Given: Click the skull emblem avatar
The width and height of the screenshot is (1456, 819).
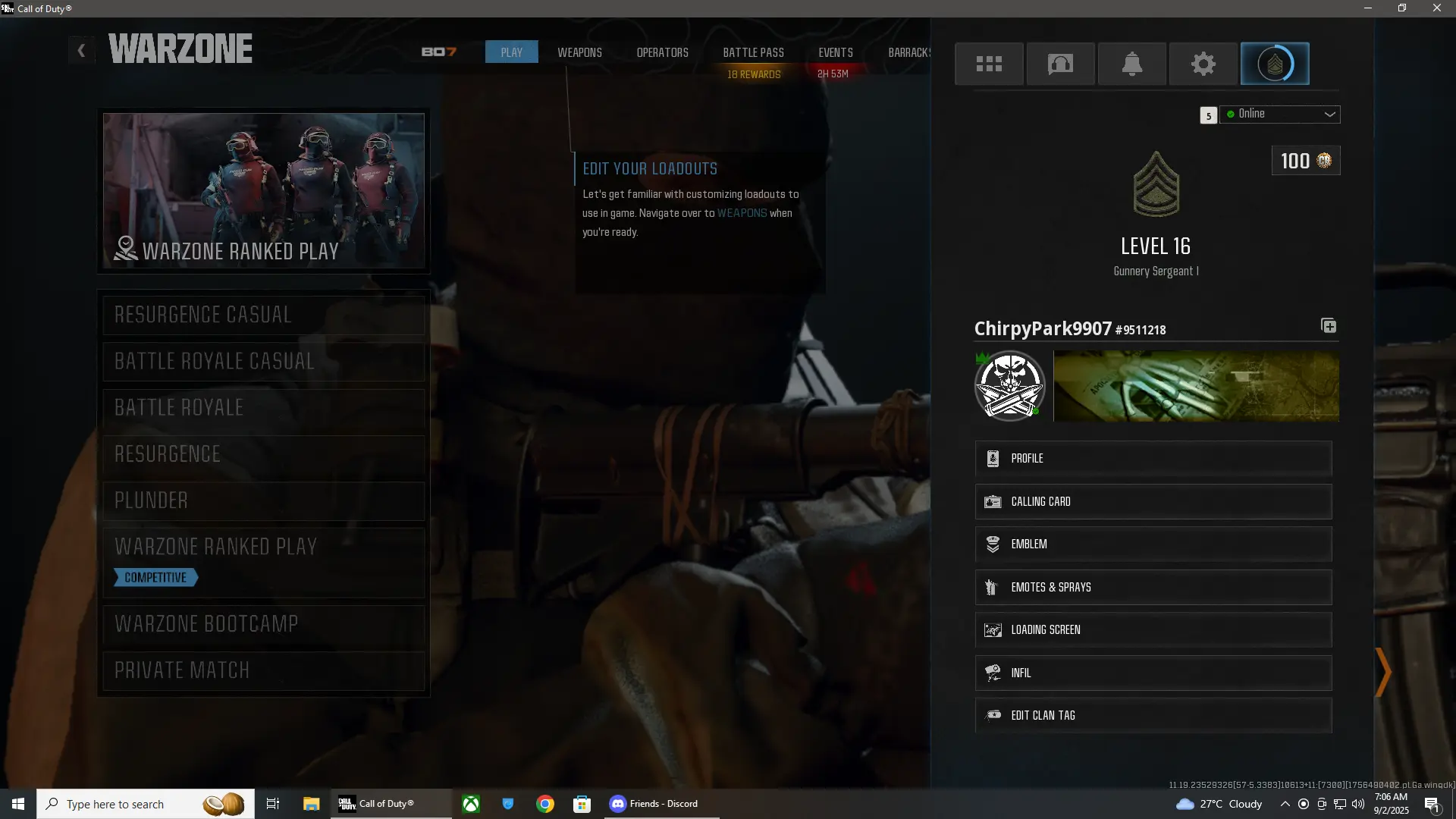Looking at the screenshot, I should [x=1009, y=385].
